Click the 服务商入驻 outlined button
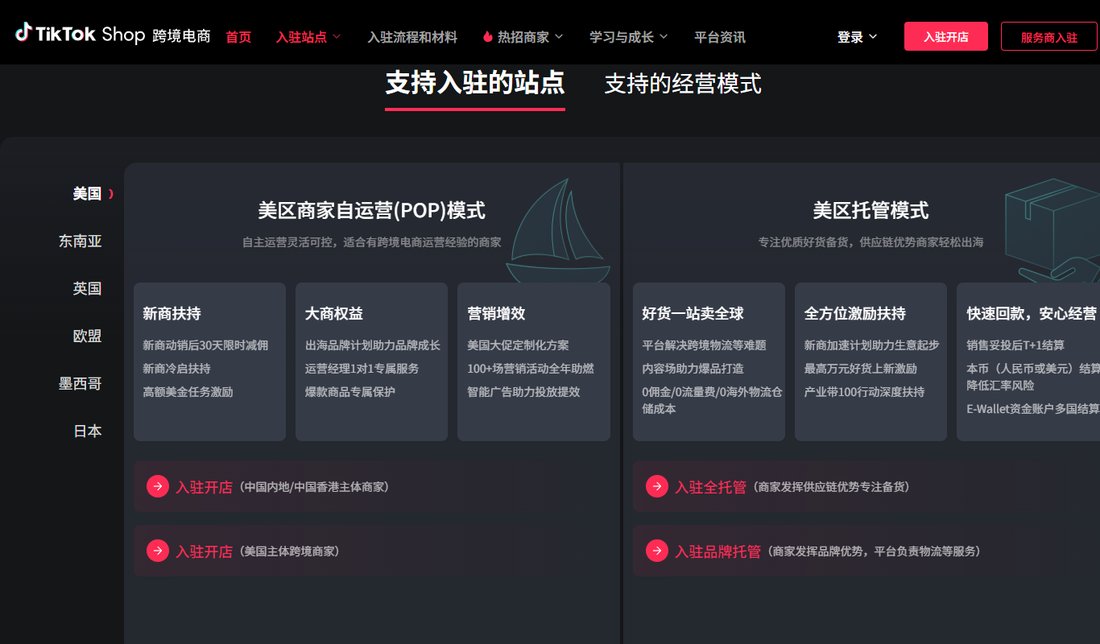 tap(1049, 36)
